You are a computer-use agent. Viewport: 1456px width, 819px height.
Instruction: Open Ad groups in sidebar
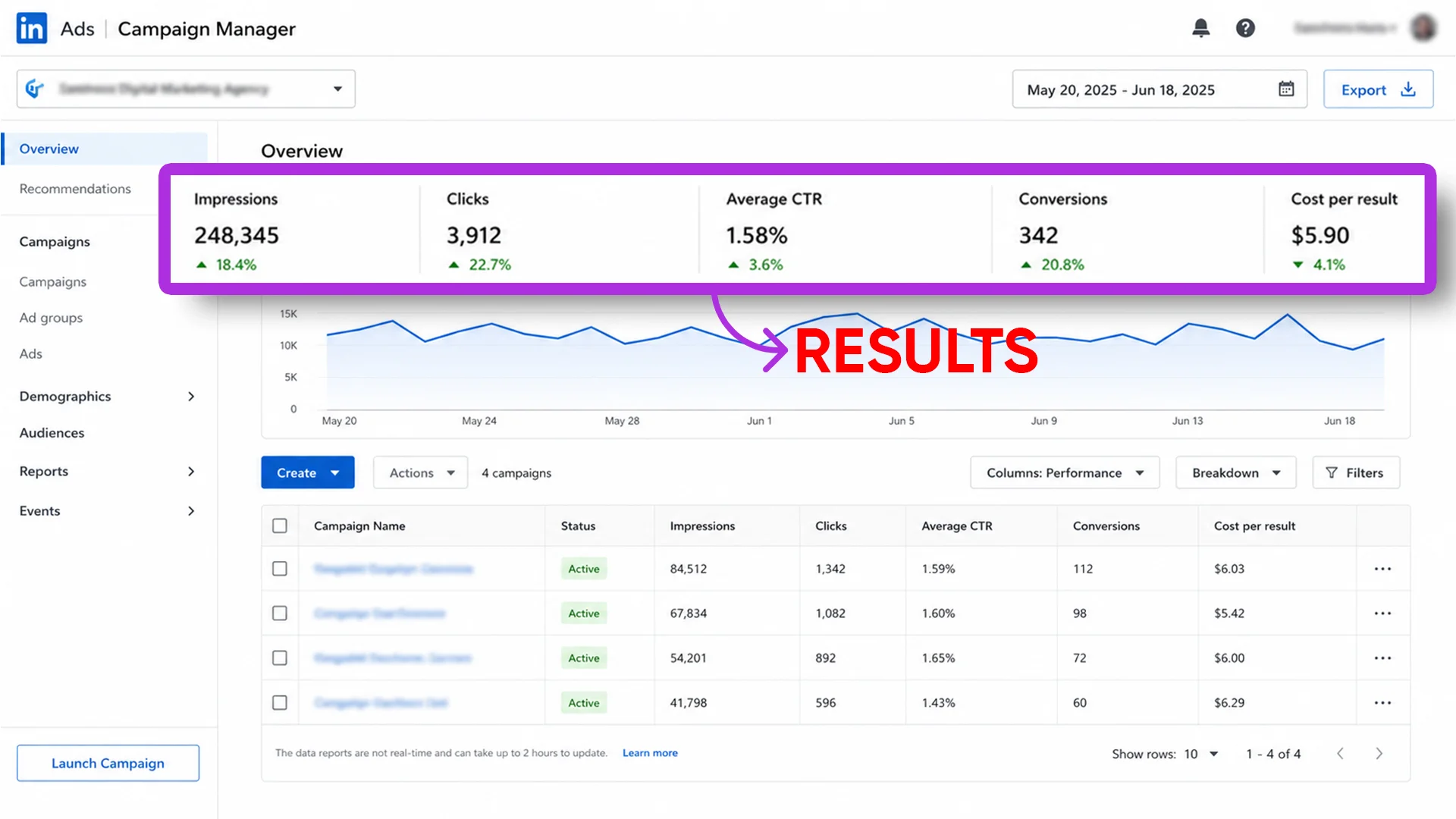point(51,318)
